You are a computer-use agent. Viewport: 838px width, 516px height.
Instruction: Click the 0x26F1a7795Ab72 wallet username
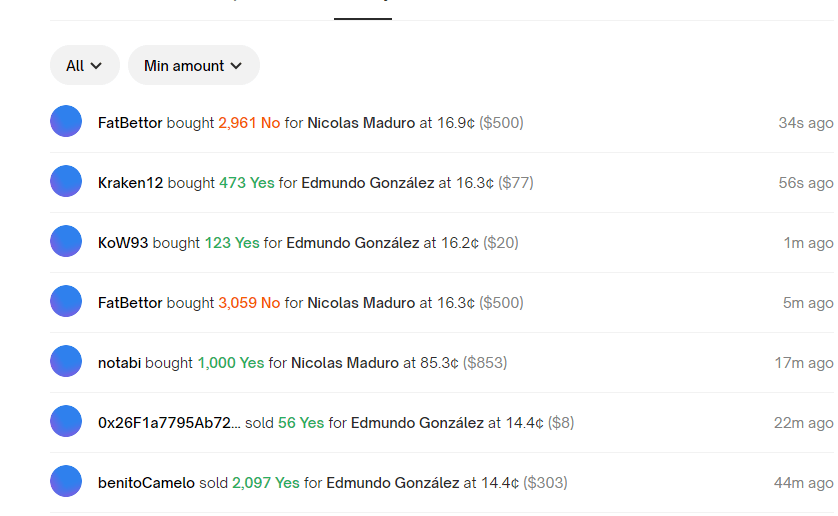tap(169, 423)
